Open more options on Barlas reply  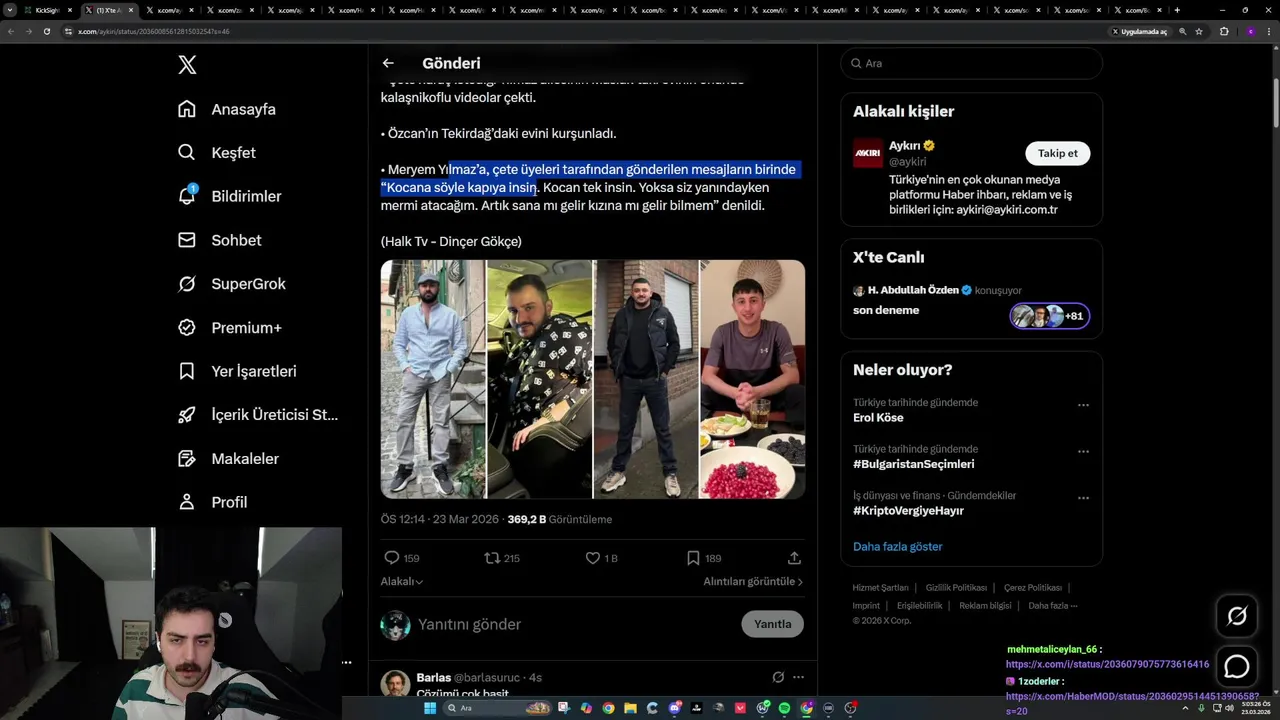coord(798,677)
